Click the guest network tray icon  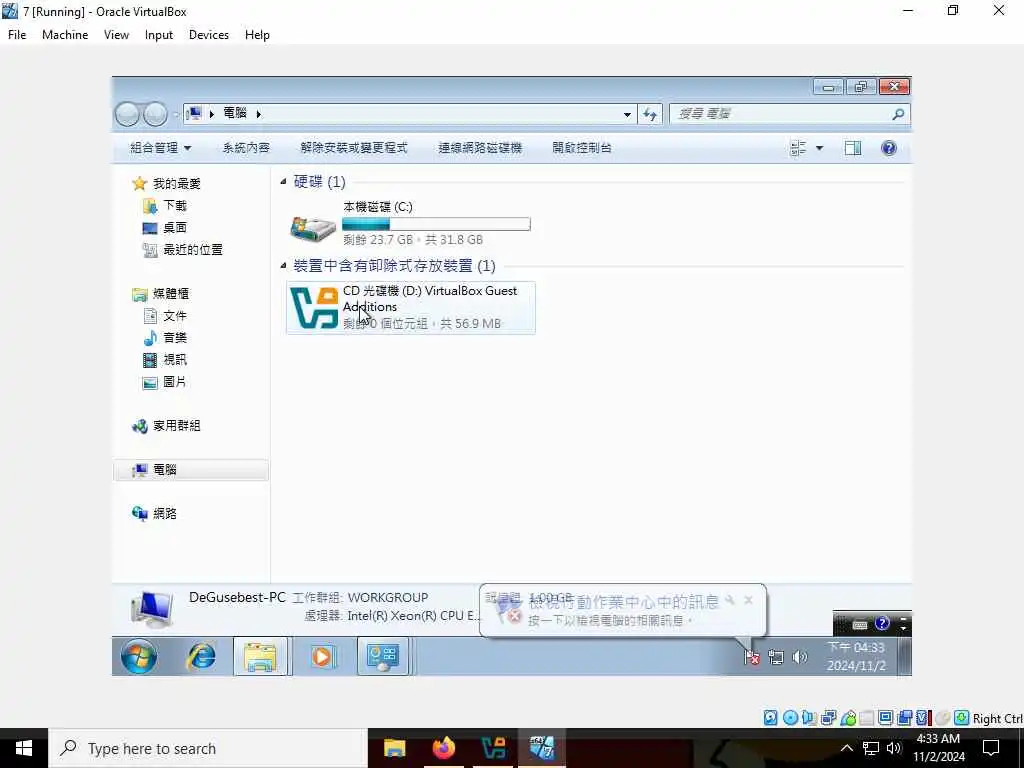point(776,657)
